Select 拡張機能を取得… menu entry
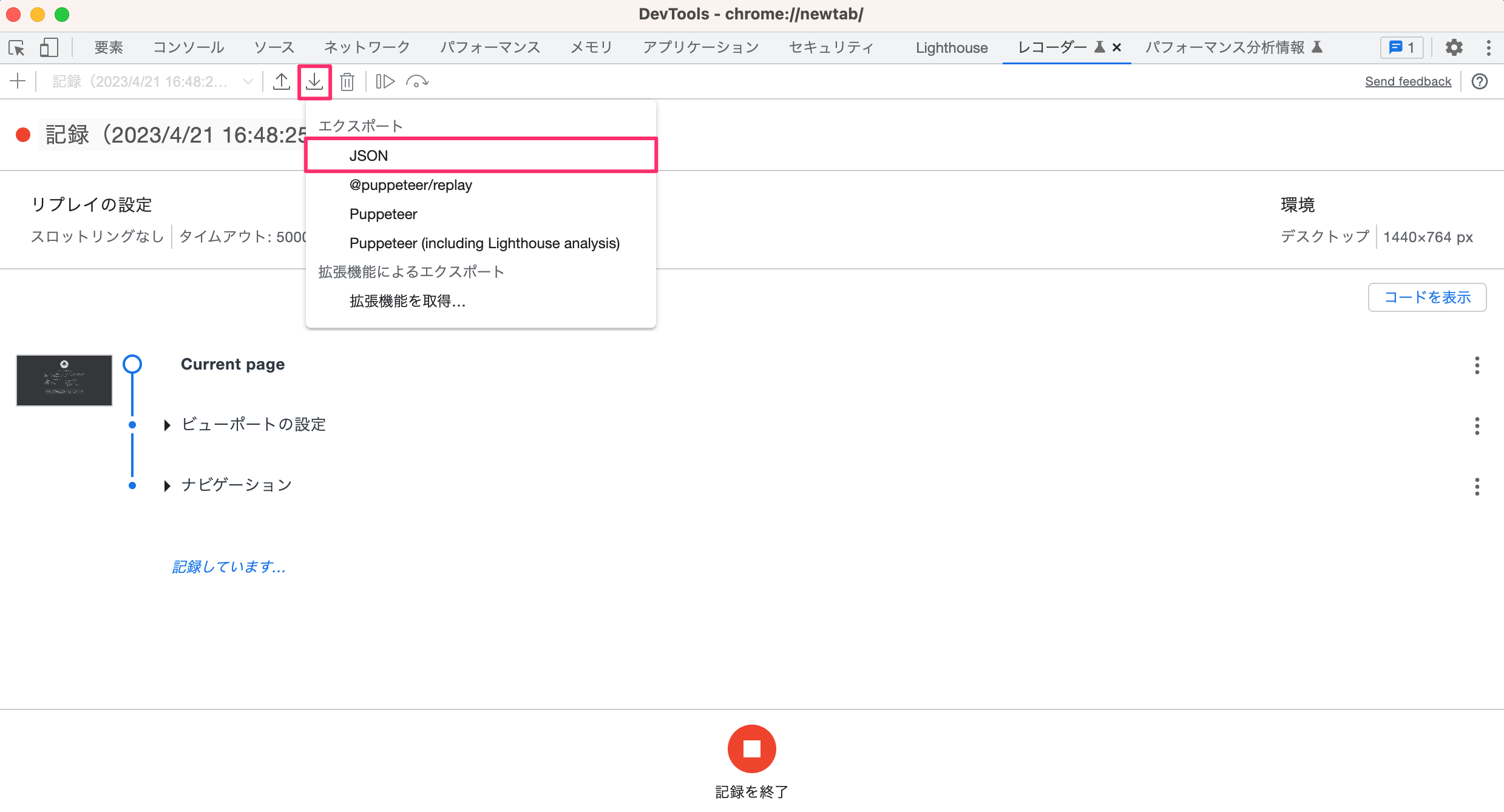 tap(481, 301)
